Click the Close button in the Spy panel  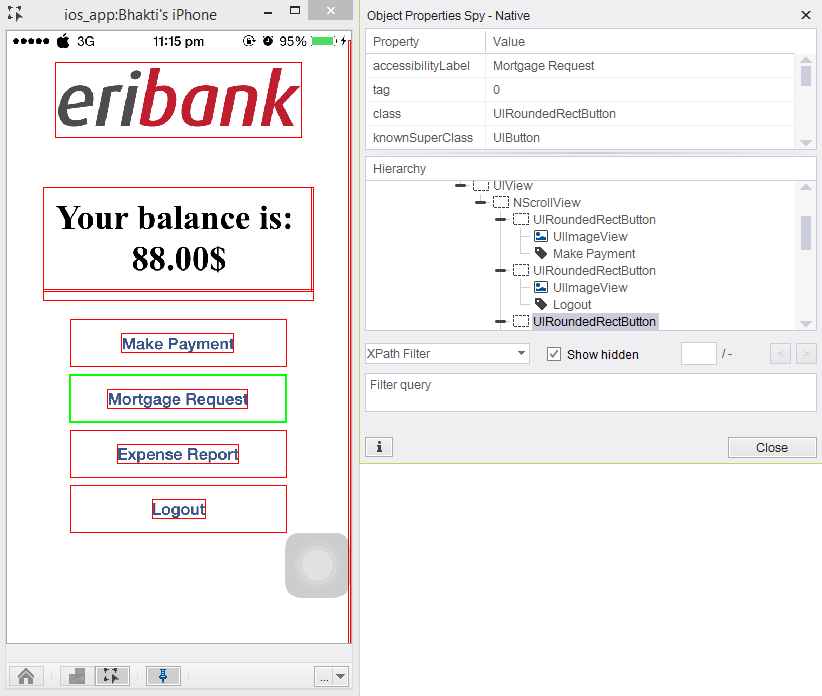pos(771,447)
